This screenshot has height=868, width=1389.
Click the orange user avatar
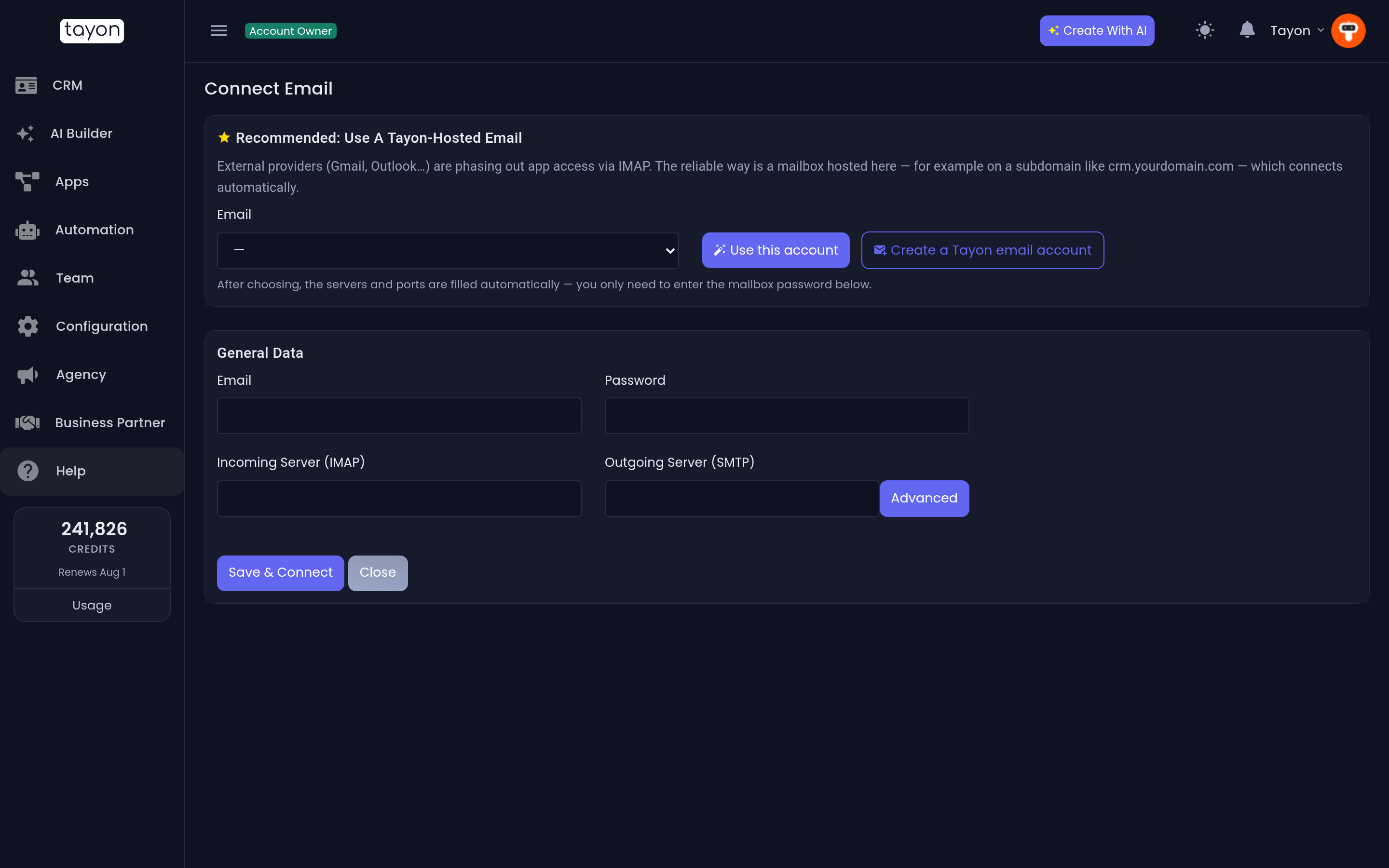coord(1348,30)
